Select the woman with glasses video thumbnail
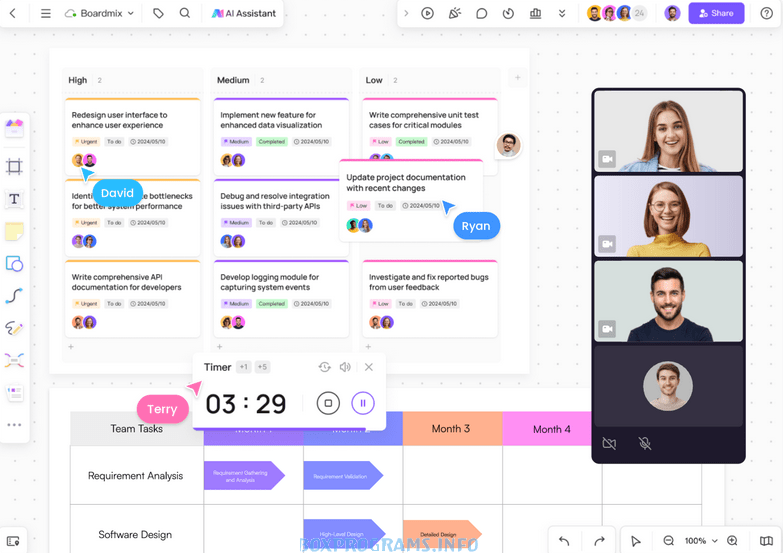The image size is (783, 553). coord(668,216)
